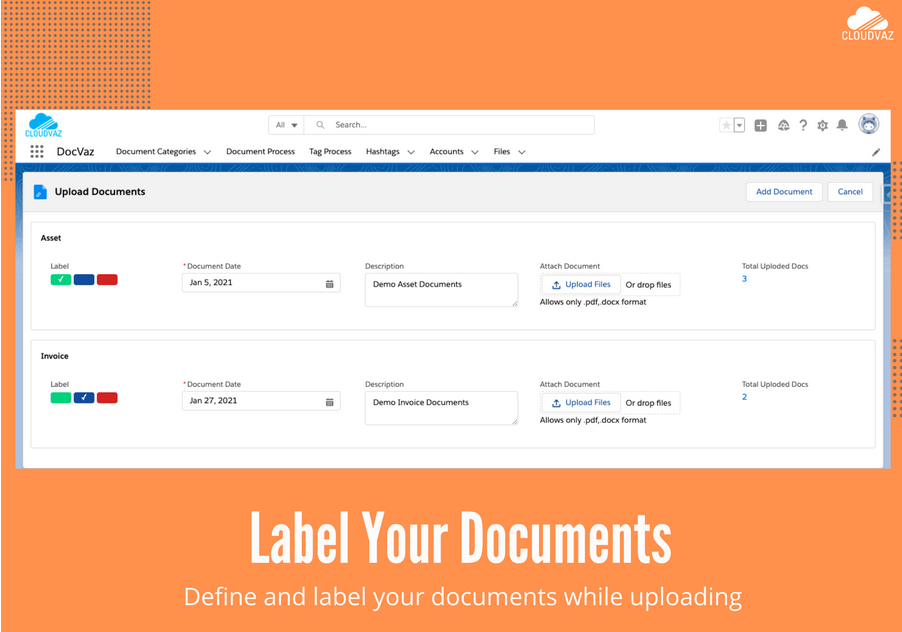Open the Notifications bell

842,125
